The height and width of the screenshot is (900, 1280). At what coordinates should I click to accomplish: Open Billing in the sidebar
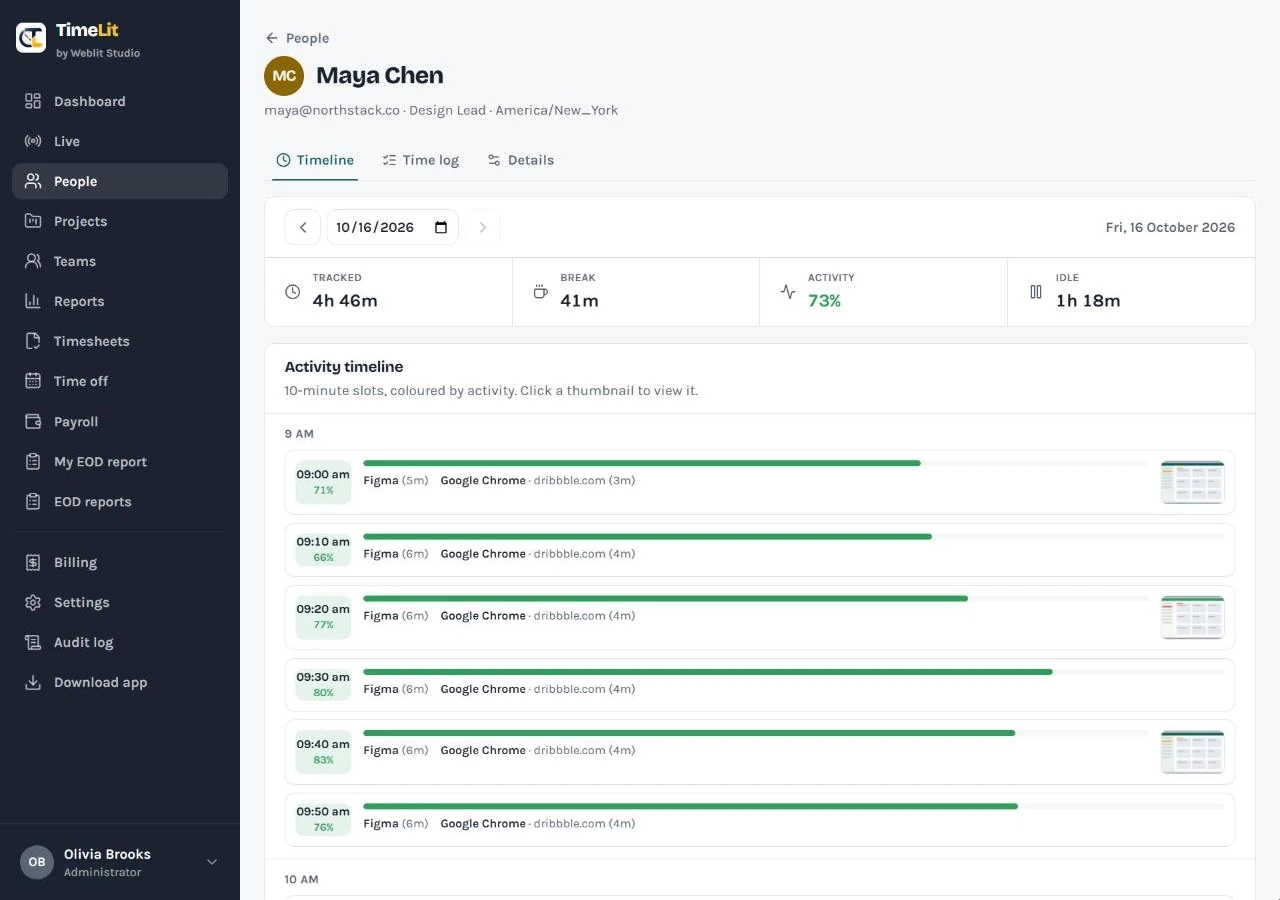pos(120,562)
